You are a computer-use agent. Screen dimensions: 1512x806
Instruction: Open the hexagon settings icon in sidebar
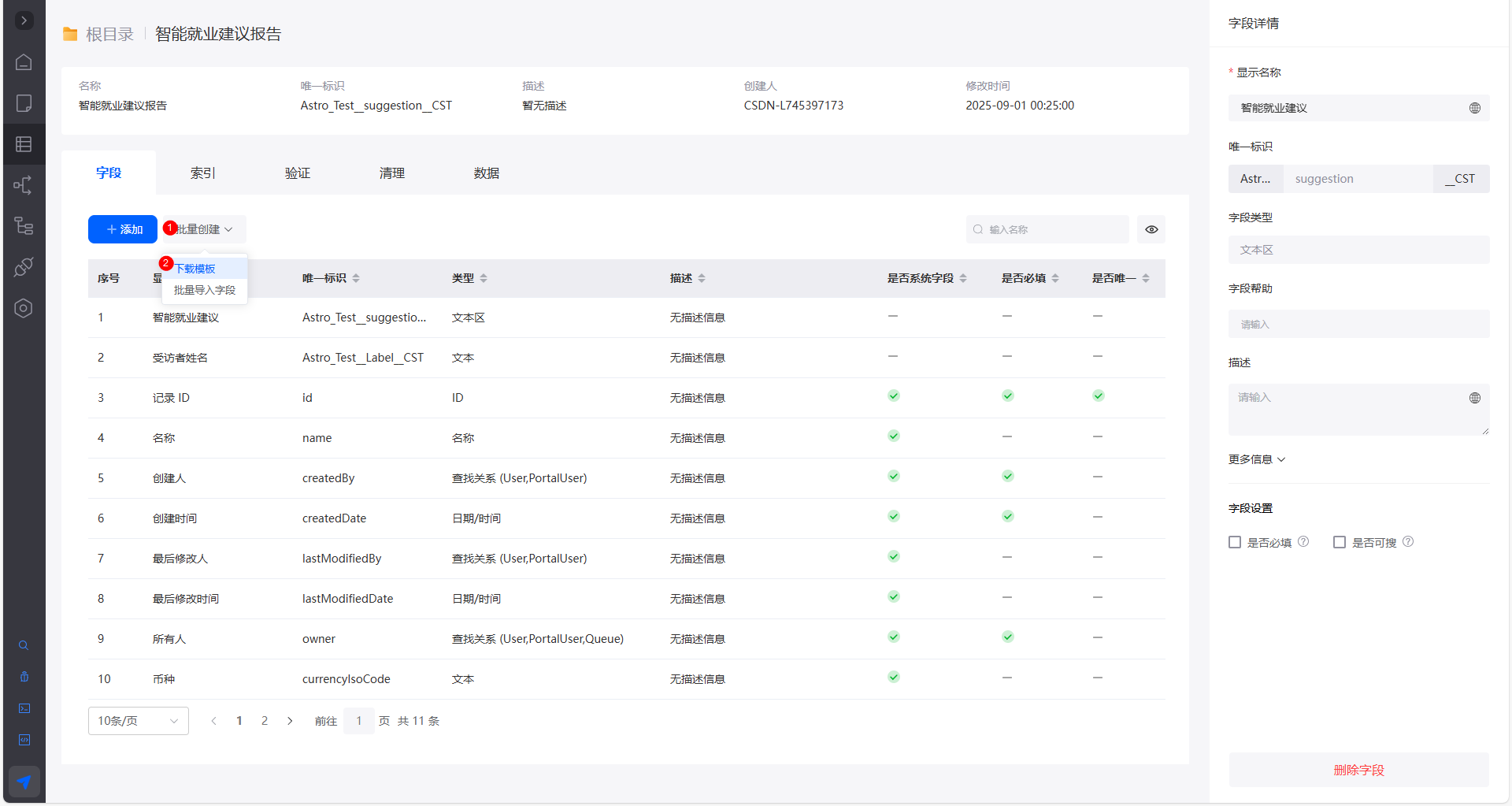pos(24,308)
